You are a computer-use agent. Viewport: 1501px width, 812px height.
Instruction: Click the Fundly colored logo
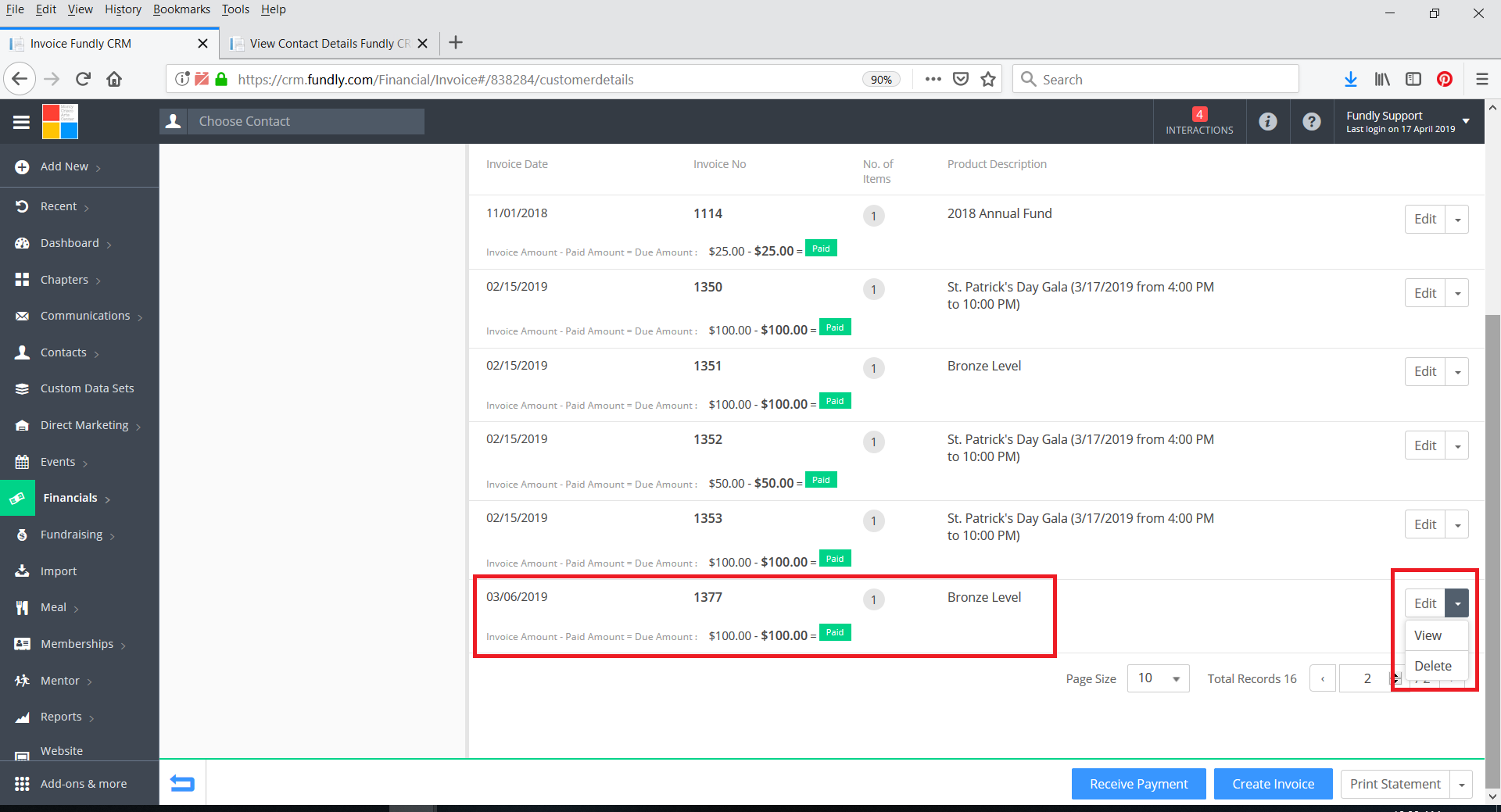[60, 121]
